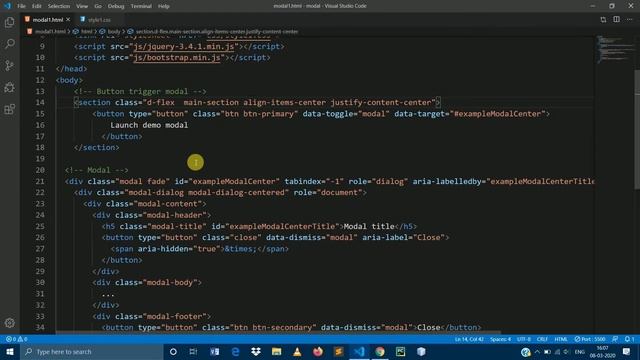Screen dimensions: 640x360
Task: Open the Selection menu
Action: 59,6
